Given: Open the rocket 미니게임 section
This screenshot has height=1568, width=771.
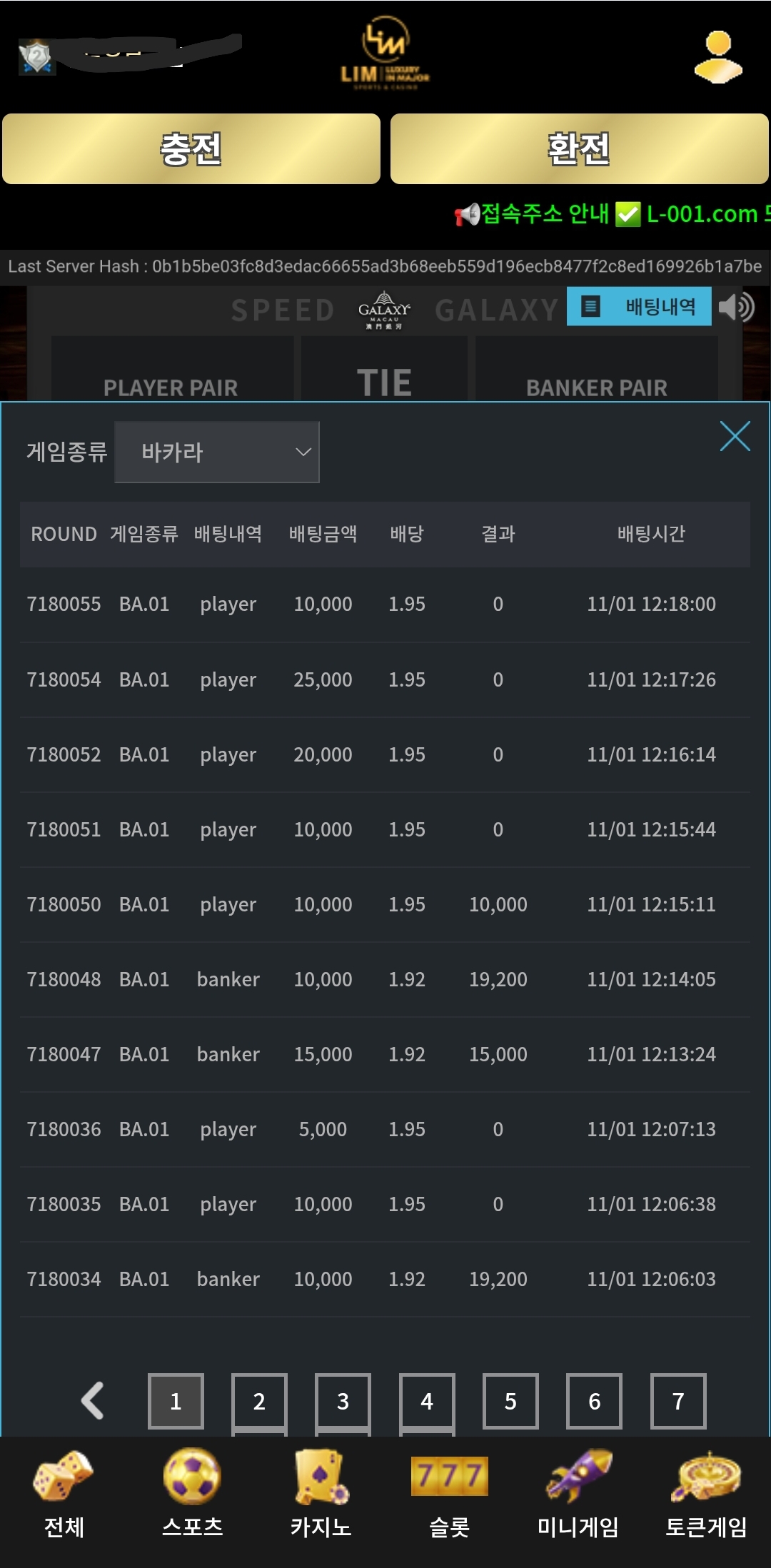Looking at the screenshot, I should click(578, 1494).
